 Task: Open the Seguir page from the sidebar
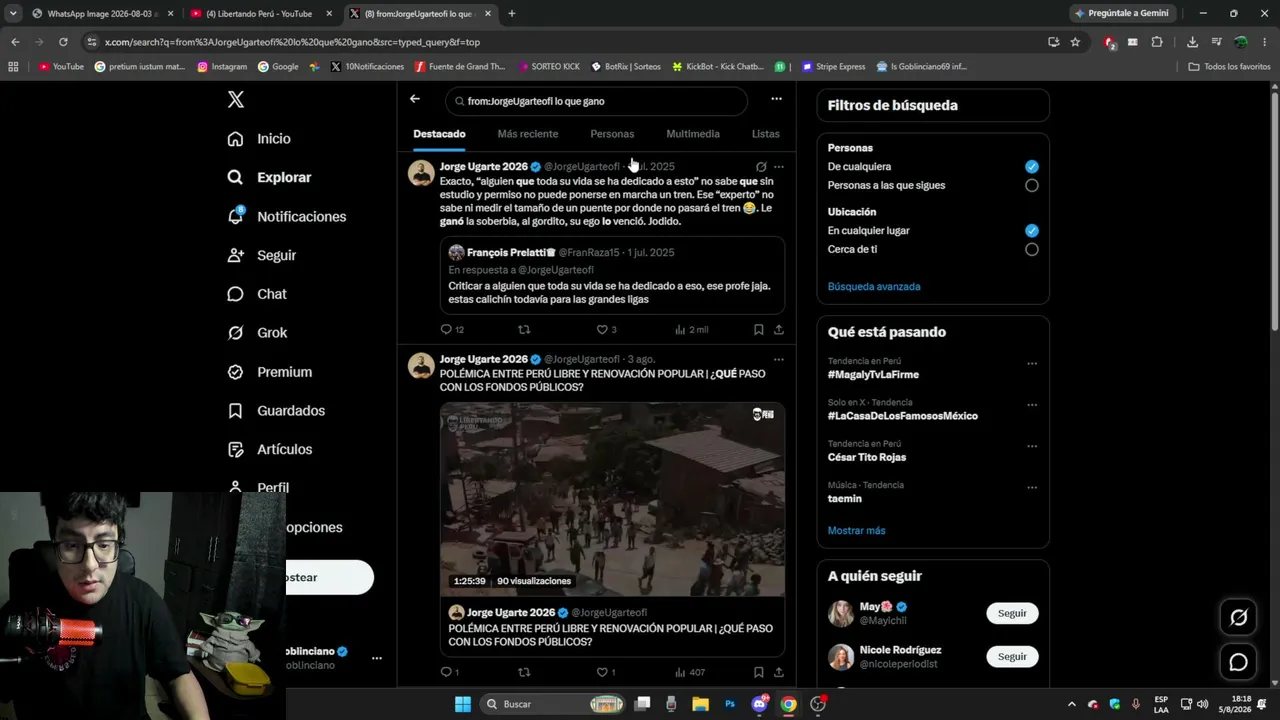click(261, 255)
